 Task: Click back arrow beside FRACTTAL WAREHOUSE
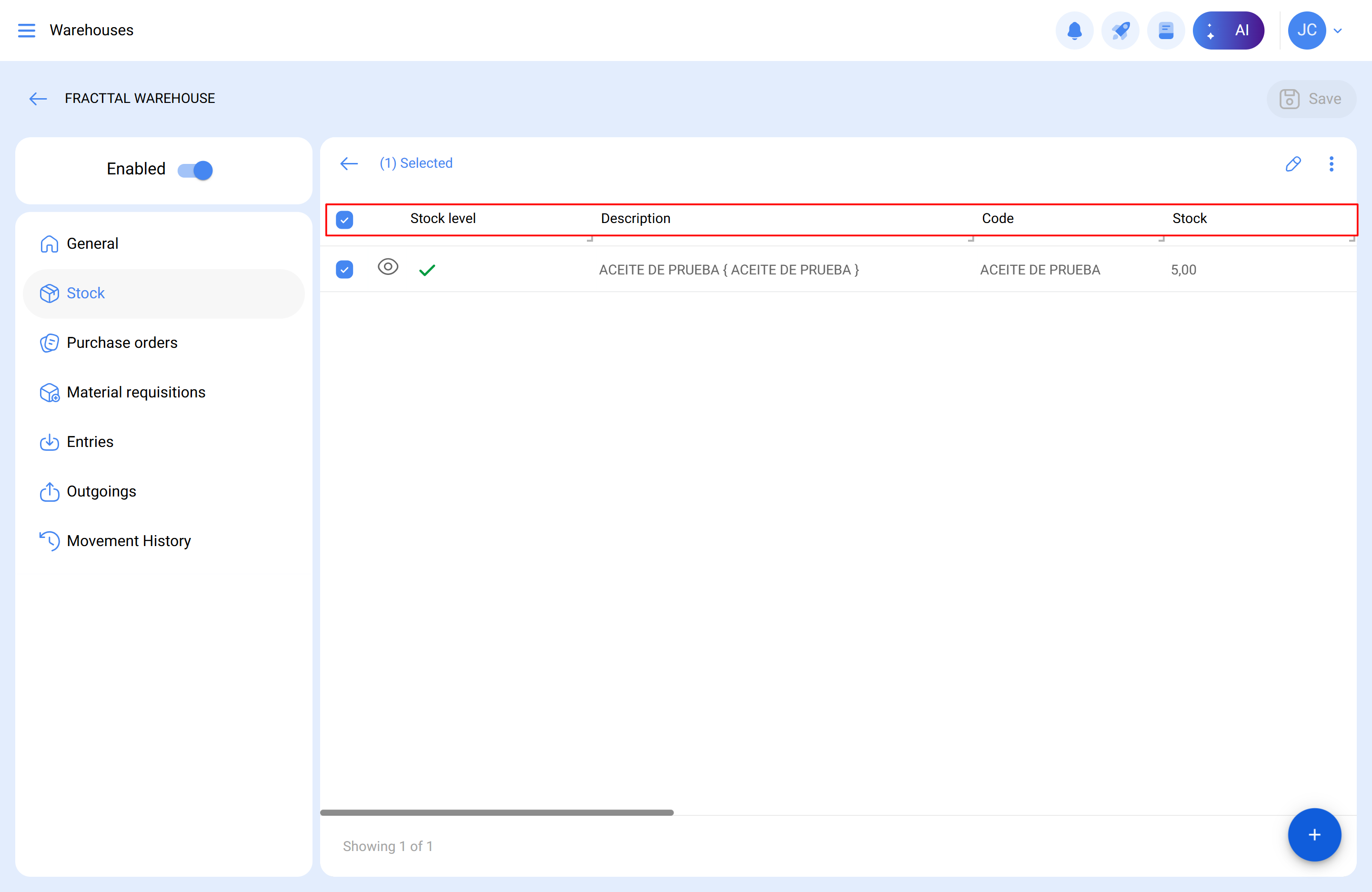pos(38,99)
